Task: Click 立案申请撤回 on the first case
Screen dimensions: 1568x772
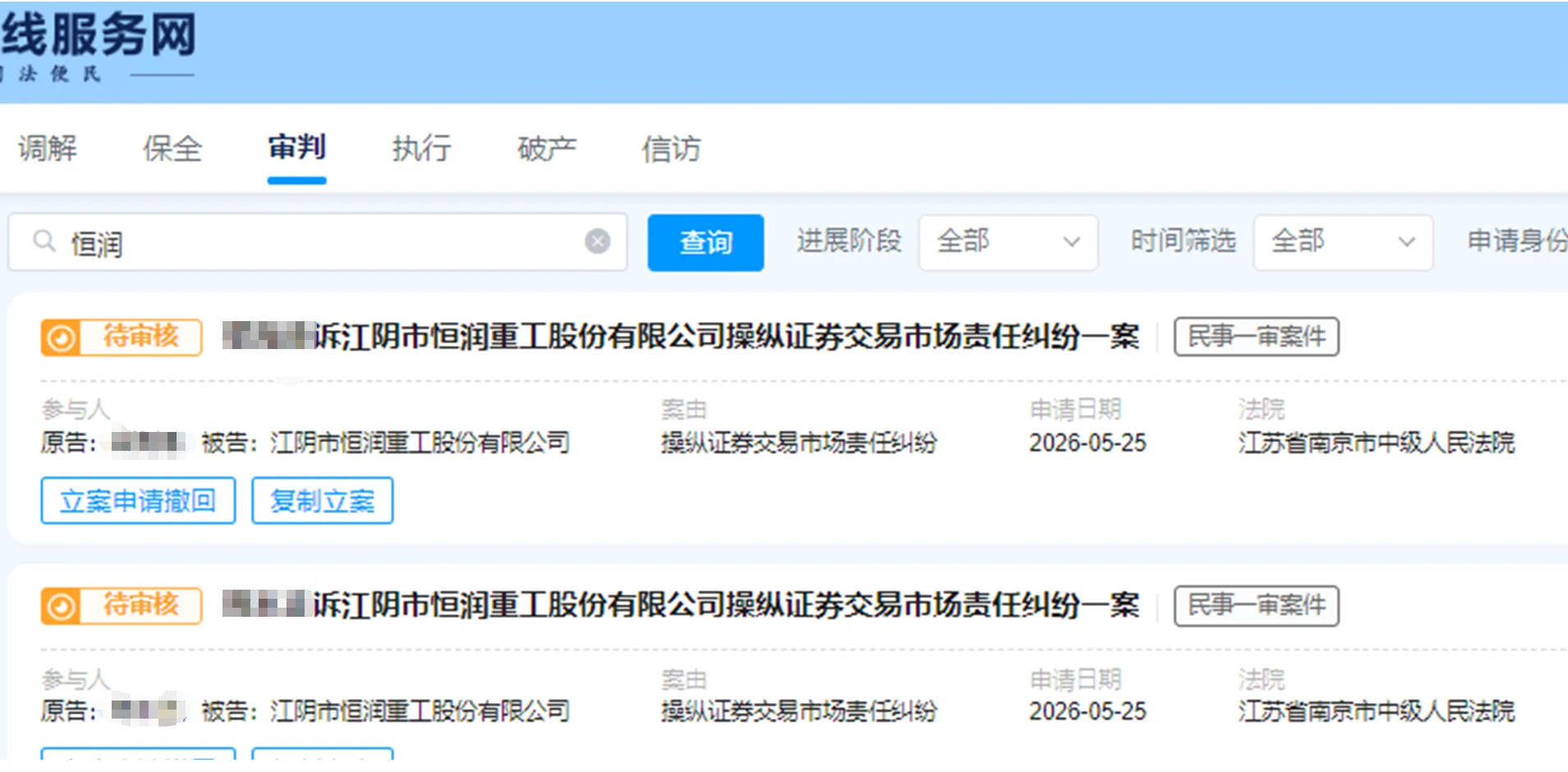Action: pos(138,500)
